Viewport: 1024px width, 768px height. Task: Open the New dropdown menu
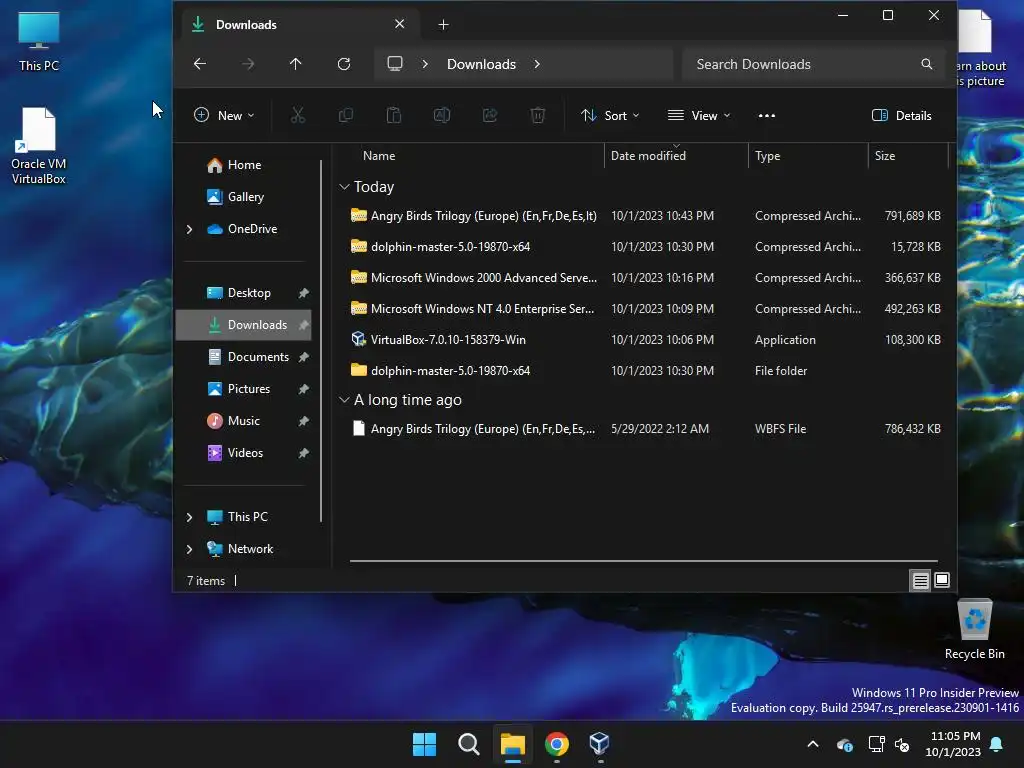click(224, 116)
